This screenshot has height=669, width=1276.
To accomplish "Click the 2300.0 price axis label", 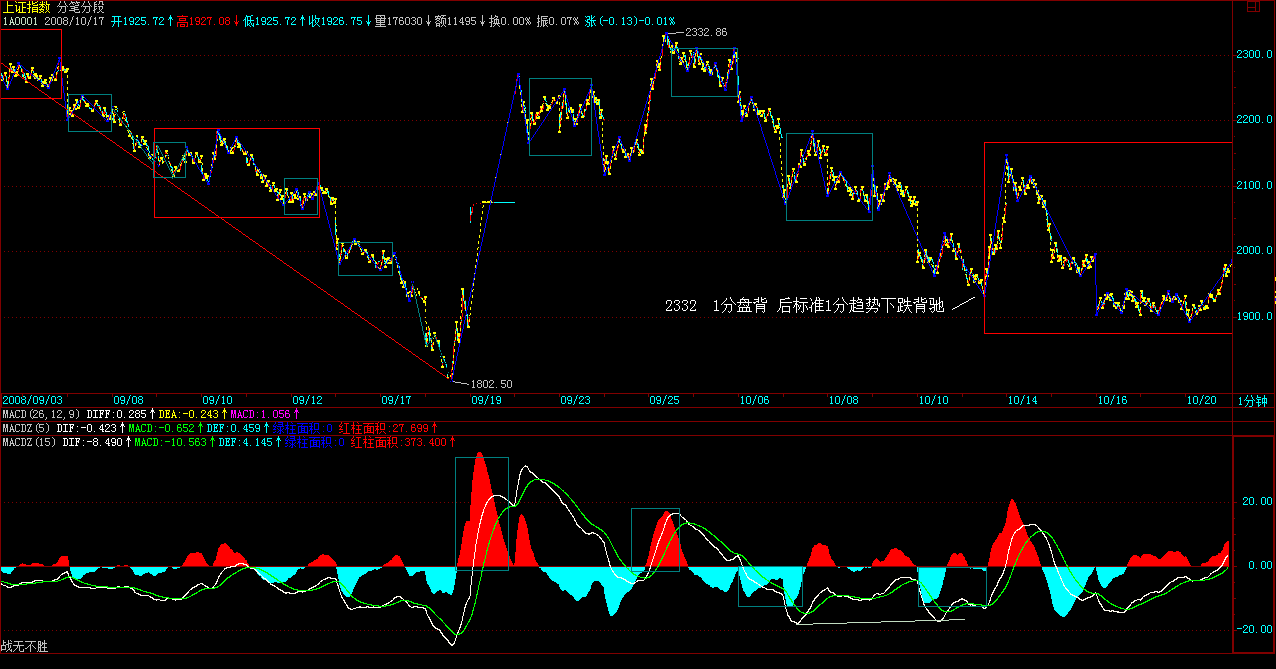I will [x=1254, y=55].
